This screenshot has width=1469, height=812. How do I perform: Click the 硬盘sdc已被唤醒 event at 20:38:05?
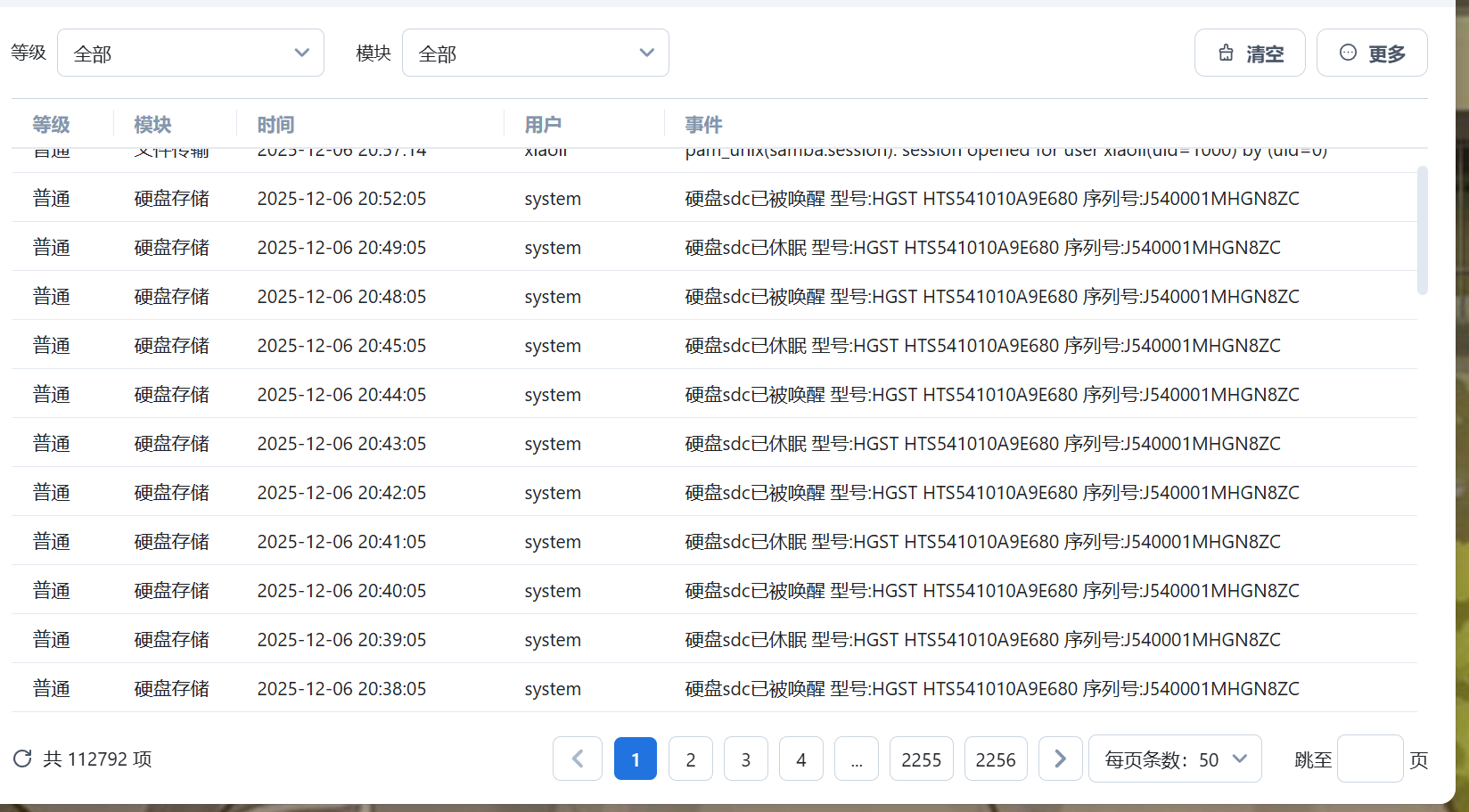(x=992, y=689)
